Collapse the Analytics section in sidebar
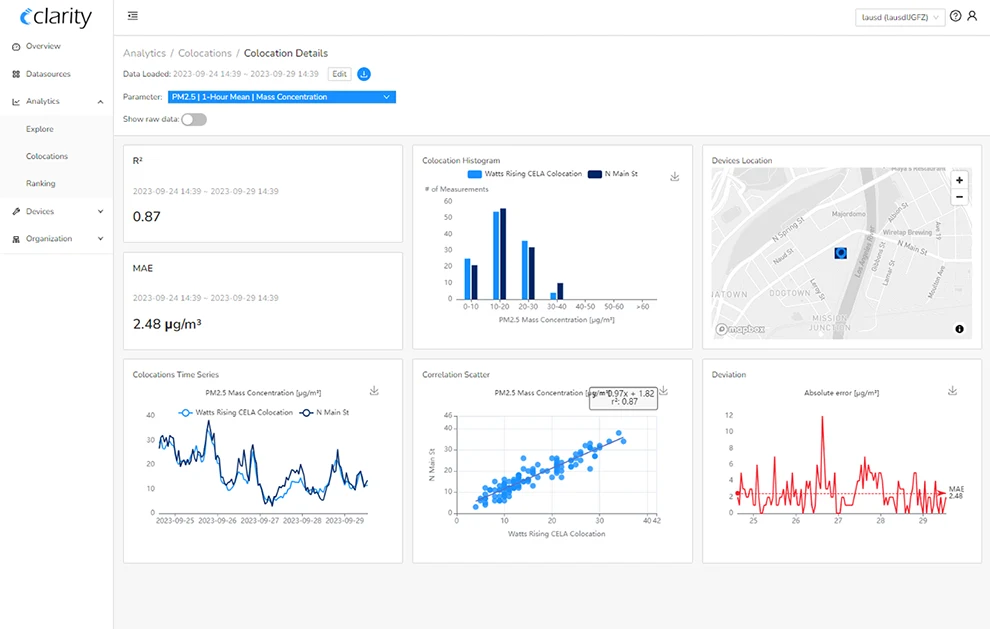 [99, 100]
